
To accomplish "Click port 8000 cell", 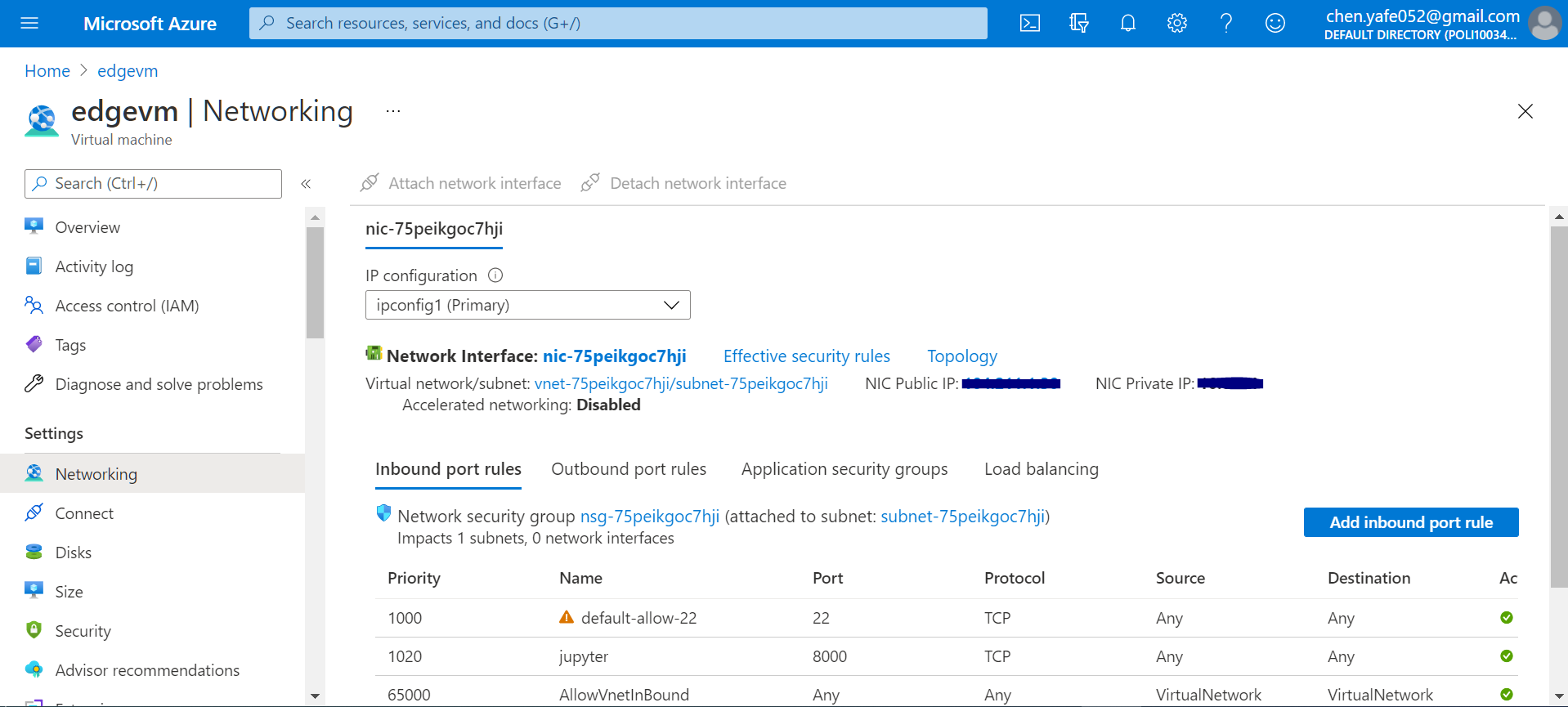I will [x=830, y=656].
